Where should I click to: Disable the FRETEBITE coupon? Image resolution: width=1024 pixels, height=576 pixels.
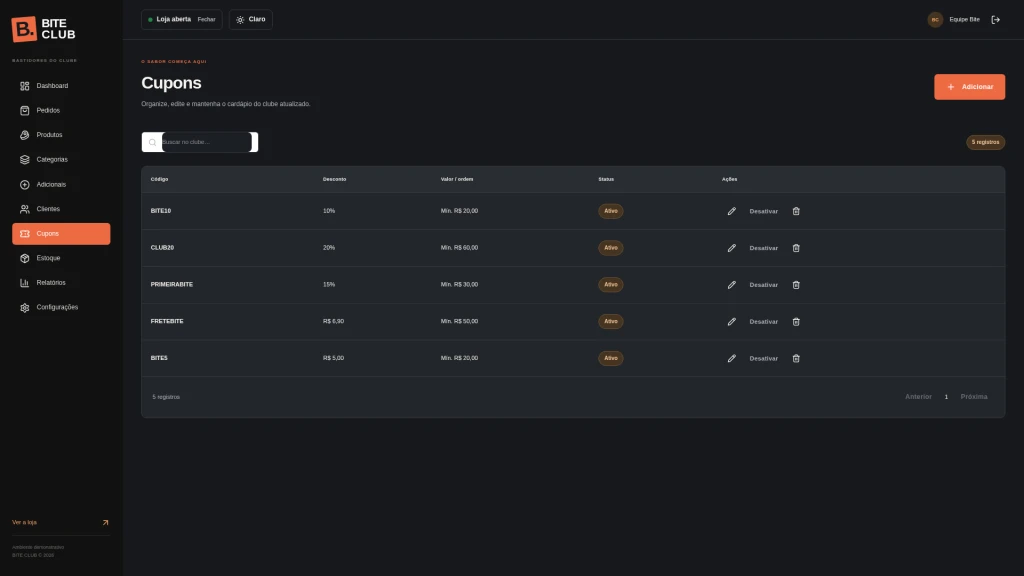763,322
